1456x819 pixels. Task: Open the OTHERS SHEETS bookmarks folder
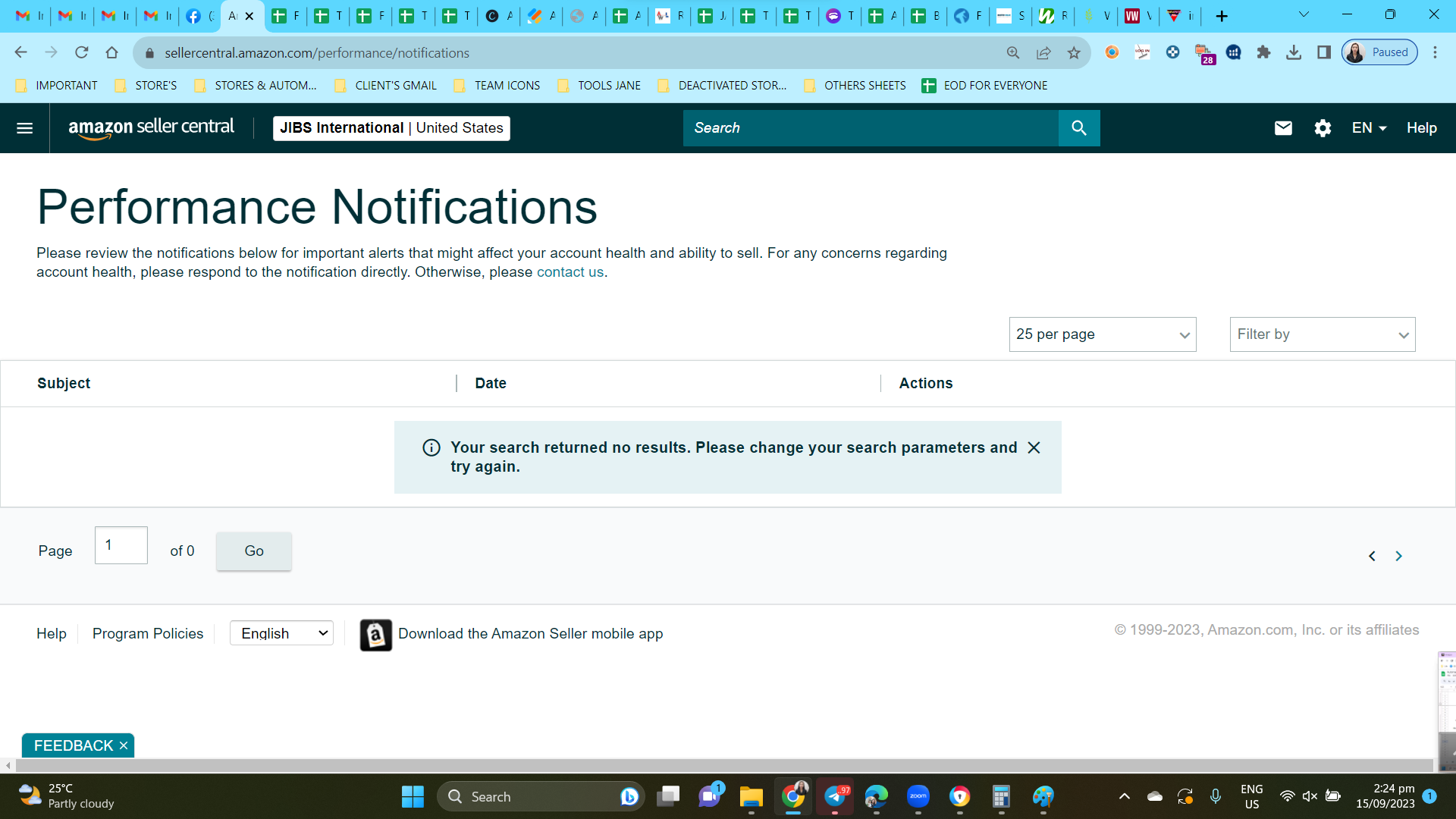tap(855, 86)
